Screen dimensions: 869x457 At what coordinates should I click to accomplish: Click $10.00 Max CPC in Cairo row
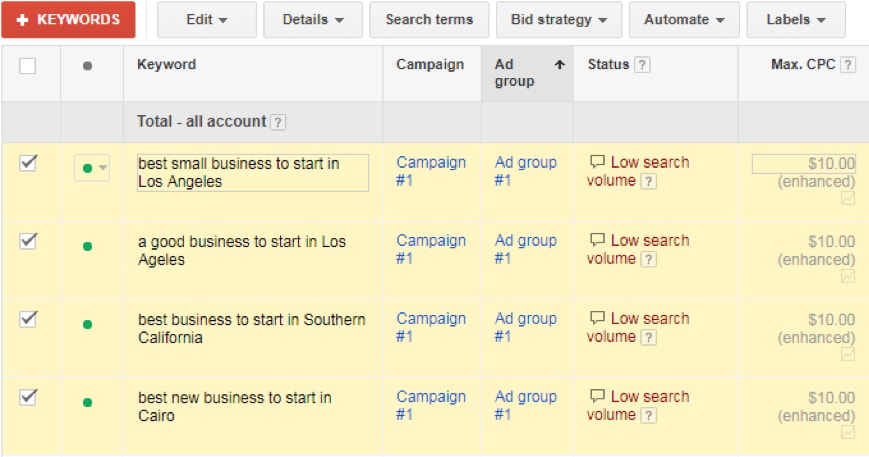click(x=831, y=398)
